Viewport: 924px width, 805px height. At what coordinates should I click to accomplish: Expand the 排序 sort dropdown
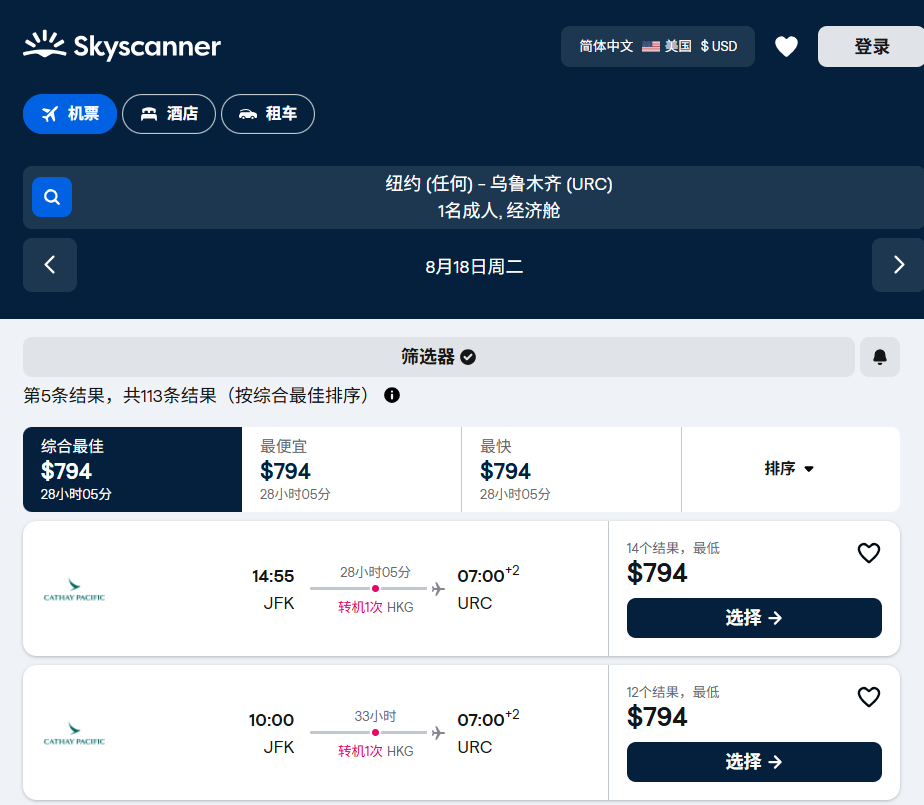click(x=789, y=469)
